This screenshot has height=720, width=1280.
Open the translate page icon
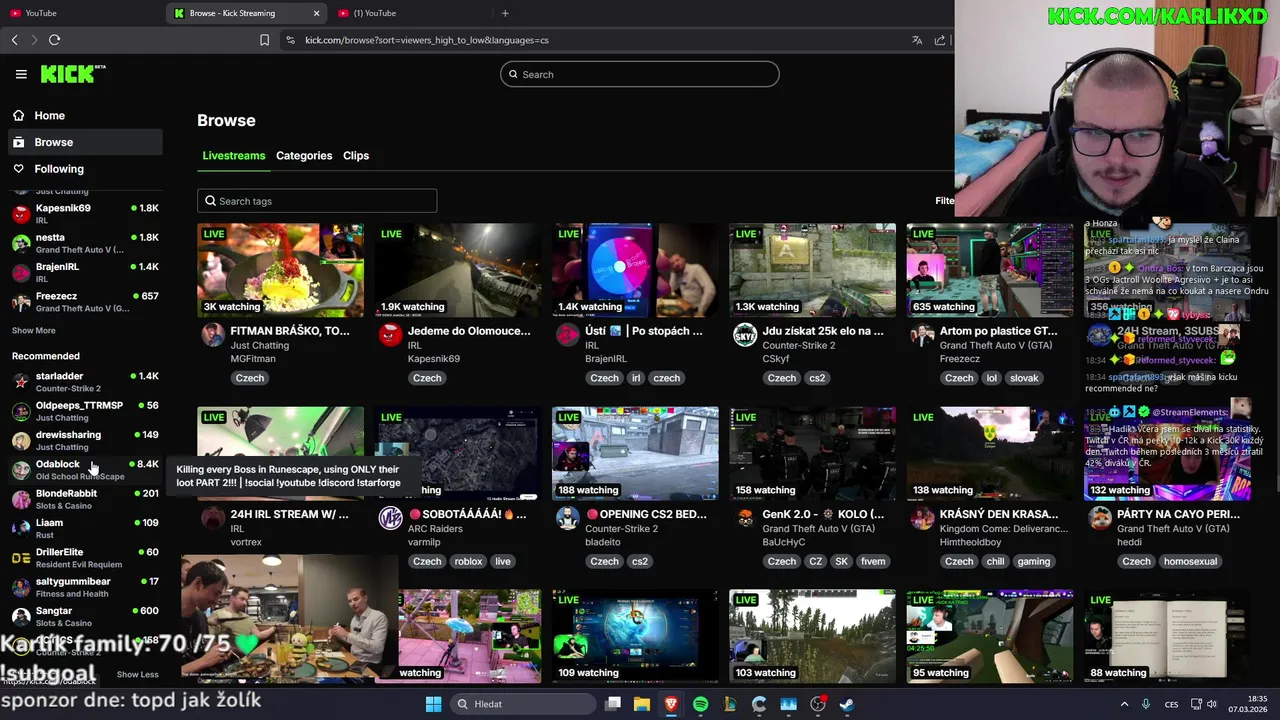tap(917, 40)
